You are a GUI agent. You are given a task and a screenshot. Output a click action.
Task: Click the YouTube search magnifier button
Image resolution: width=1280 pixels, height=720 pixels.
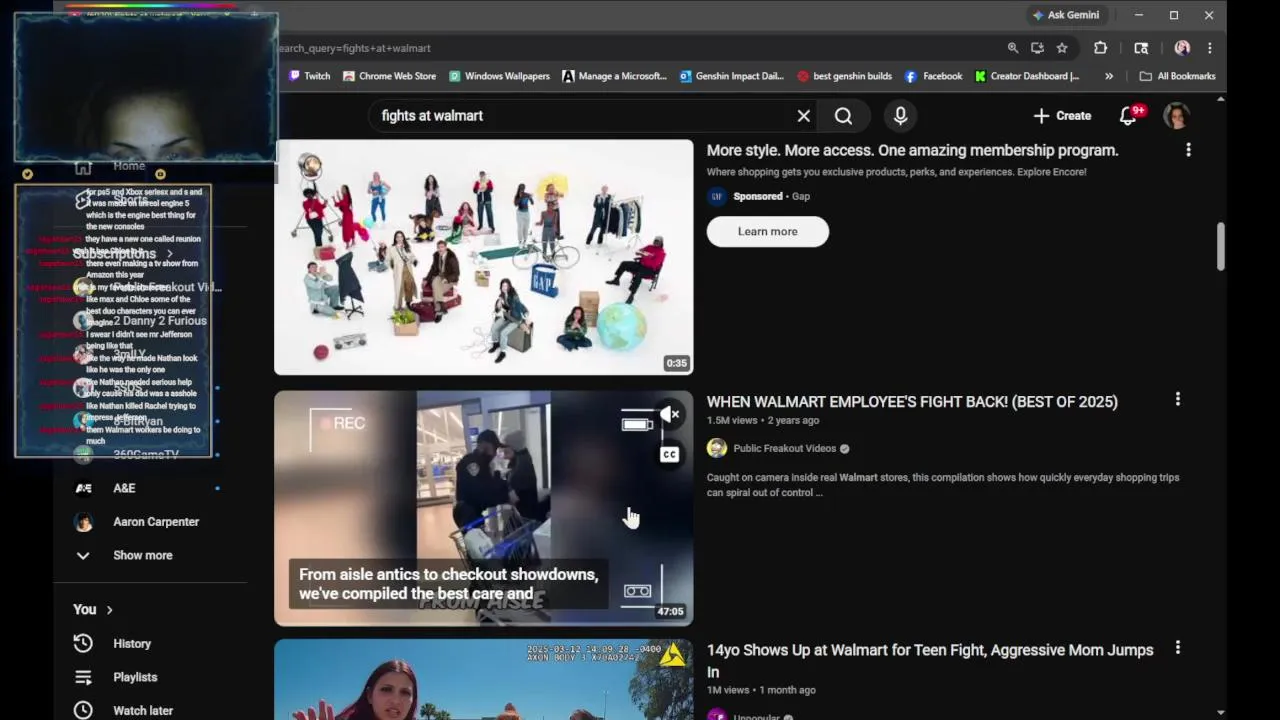click(x=843, y=116)
